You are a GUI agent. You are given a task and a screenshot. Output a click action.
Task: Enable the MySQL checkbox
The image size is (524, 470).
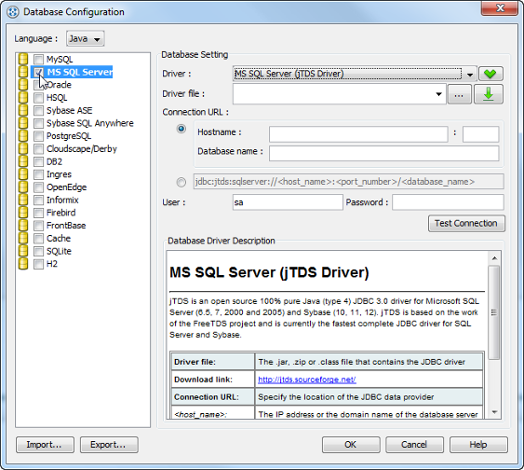coord(38,60)
